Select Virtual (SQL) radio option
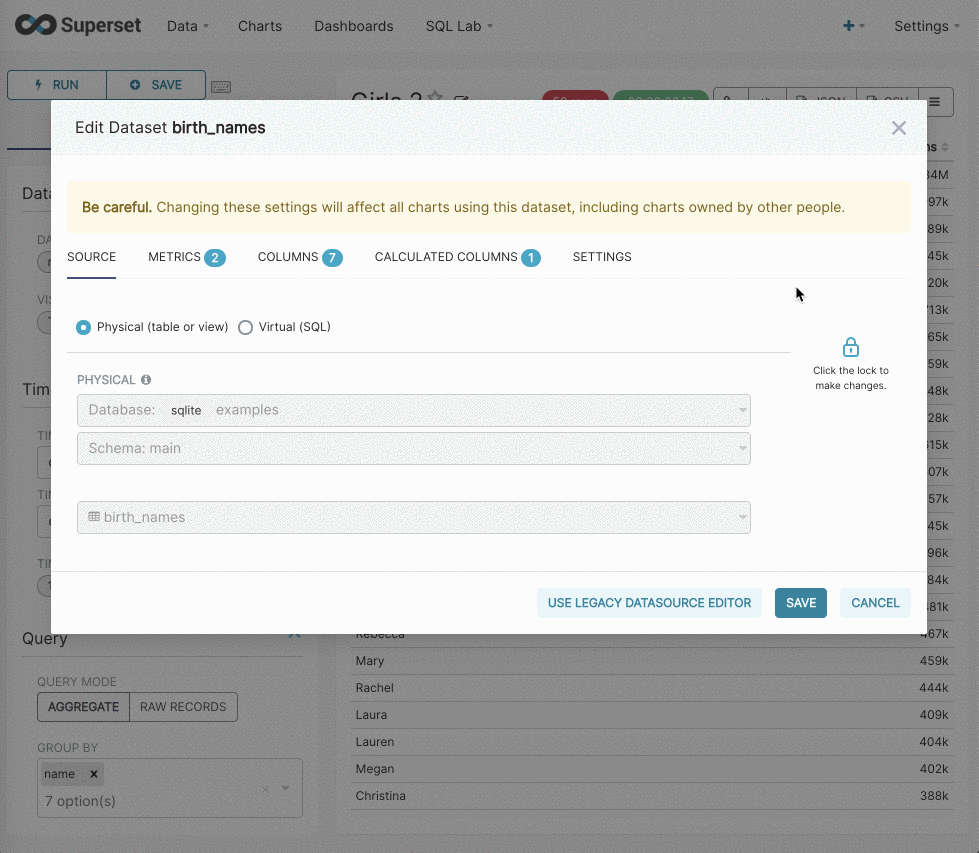The image size is (979, 853). pos(245,327)
